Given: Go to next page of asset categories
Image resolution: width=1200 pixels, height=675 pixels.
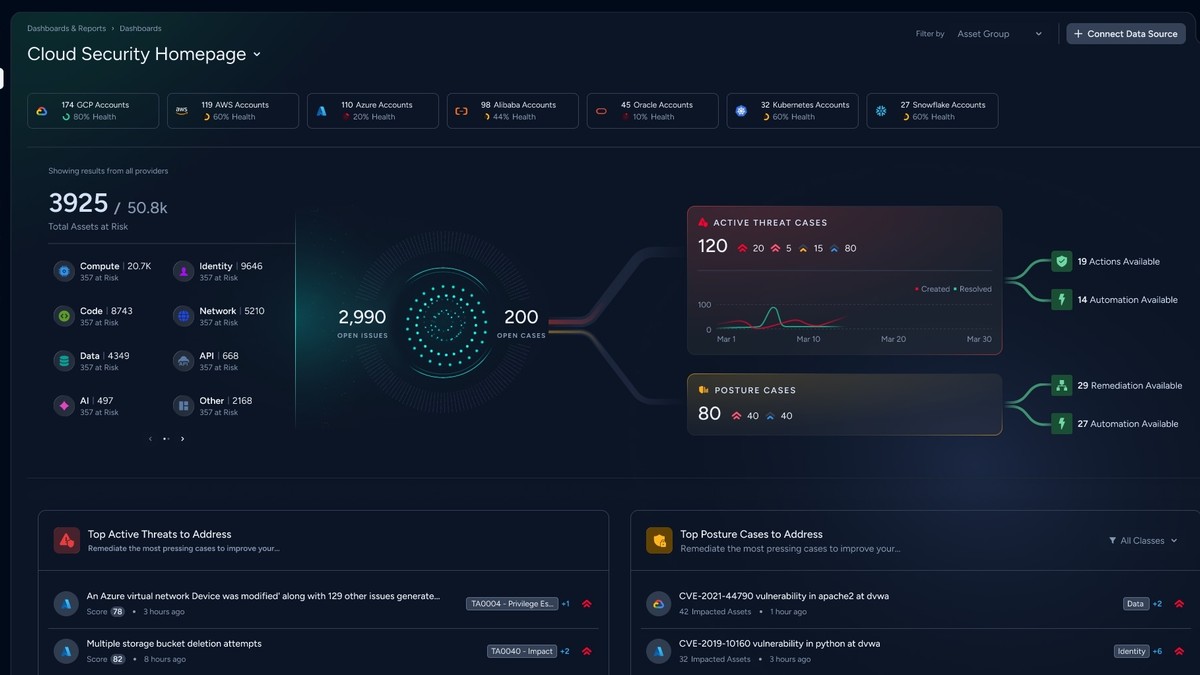Looking at the screenshot, I should [182, 439].
